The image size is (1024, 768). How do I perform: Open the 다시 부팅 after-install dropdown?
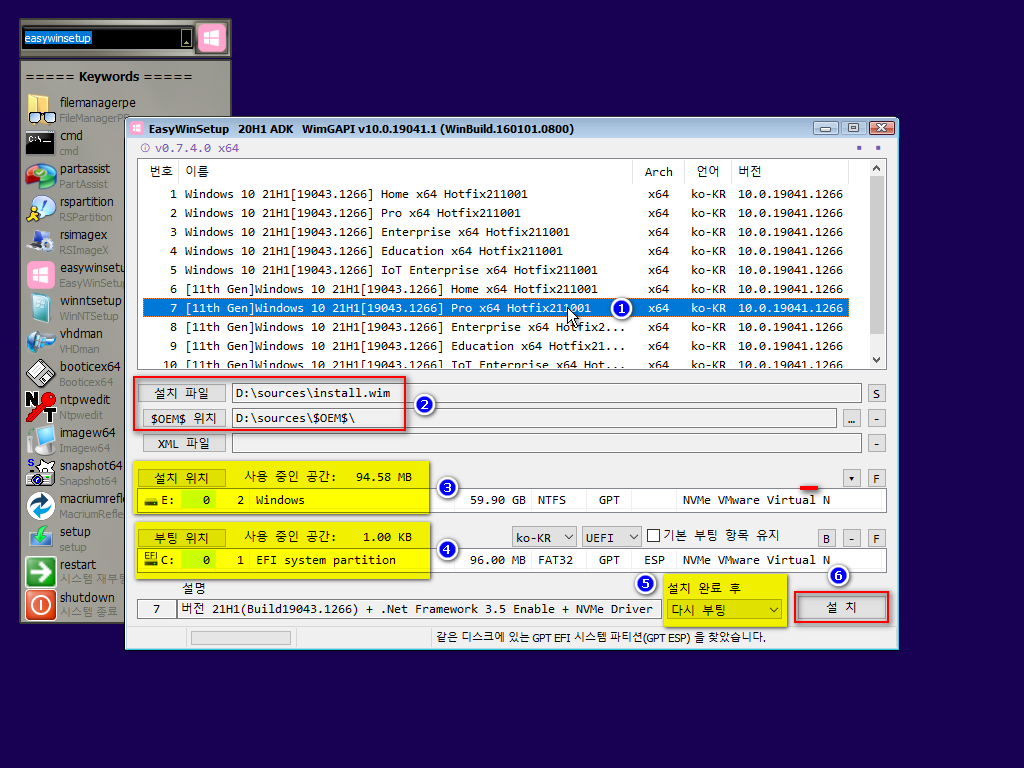pos(724,609)
